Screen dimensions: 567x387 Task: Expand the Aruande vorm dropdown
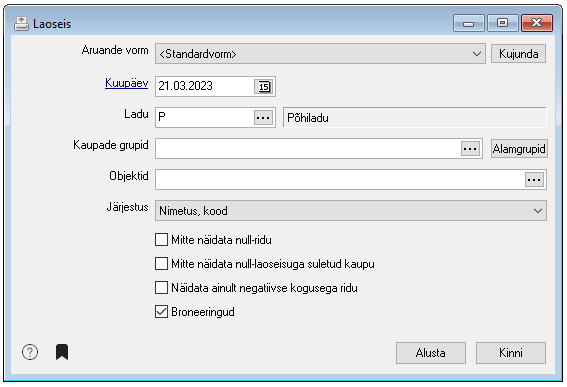[320, 54]
